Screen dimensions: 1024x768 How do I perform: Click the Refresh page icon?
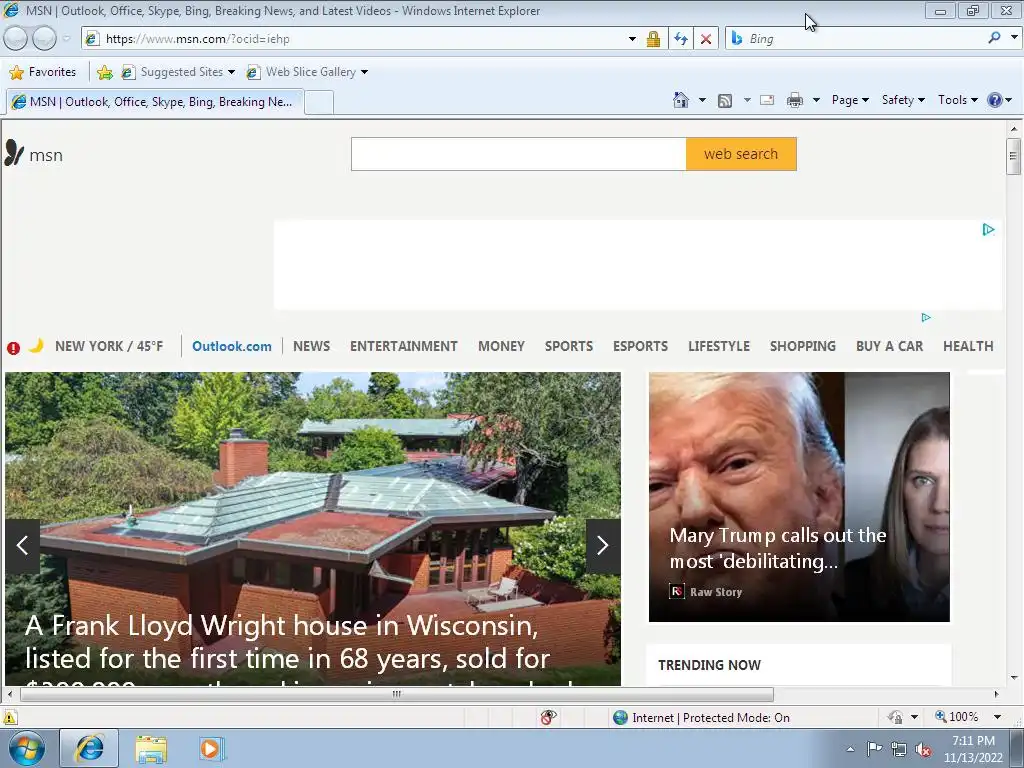coord(681,39)
